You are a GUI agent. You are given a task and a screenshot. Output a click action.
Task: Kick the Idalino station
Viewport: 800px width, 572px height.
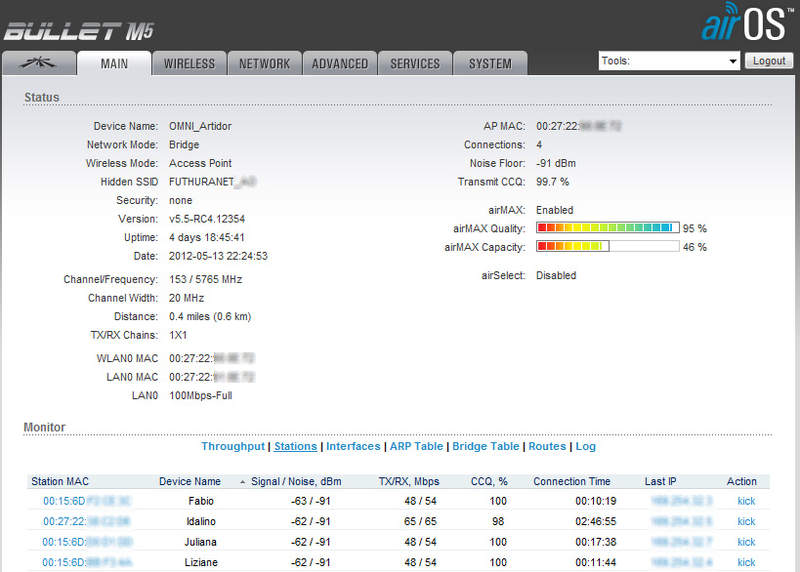click(746, 521)
